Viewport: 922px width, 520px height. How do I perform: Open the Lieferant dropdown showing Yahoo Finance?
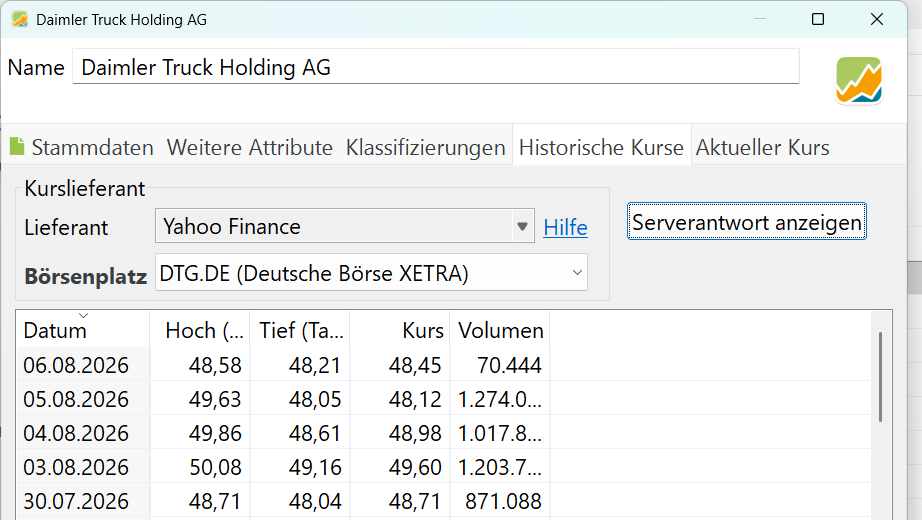pos(345,226)
